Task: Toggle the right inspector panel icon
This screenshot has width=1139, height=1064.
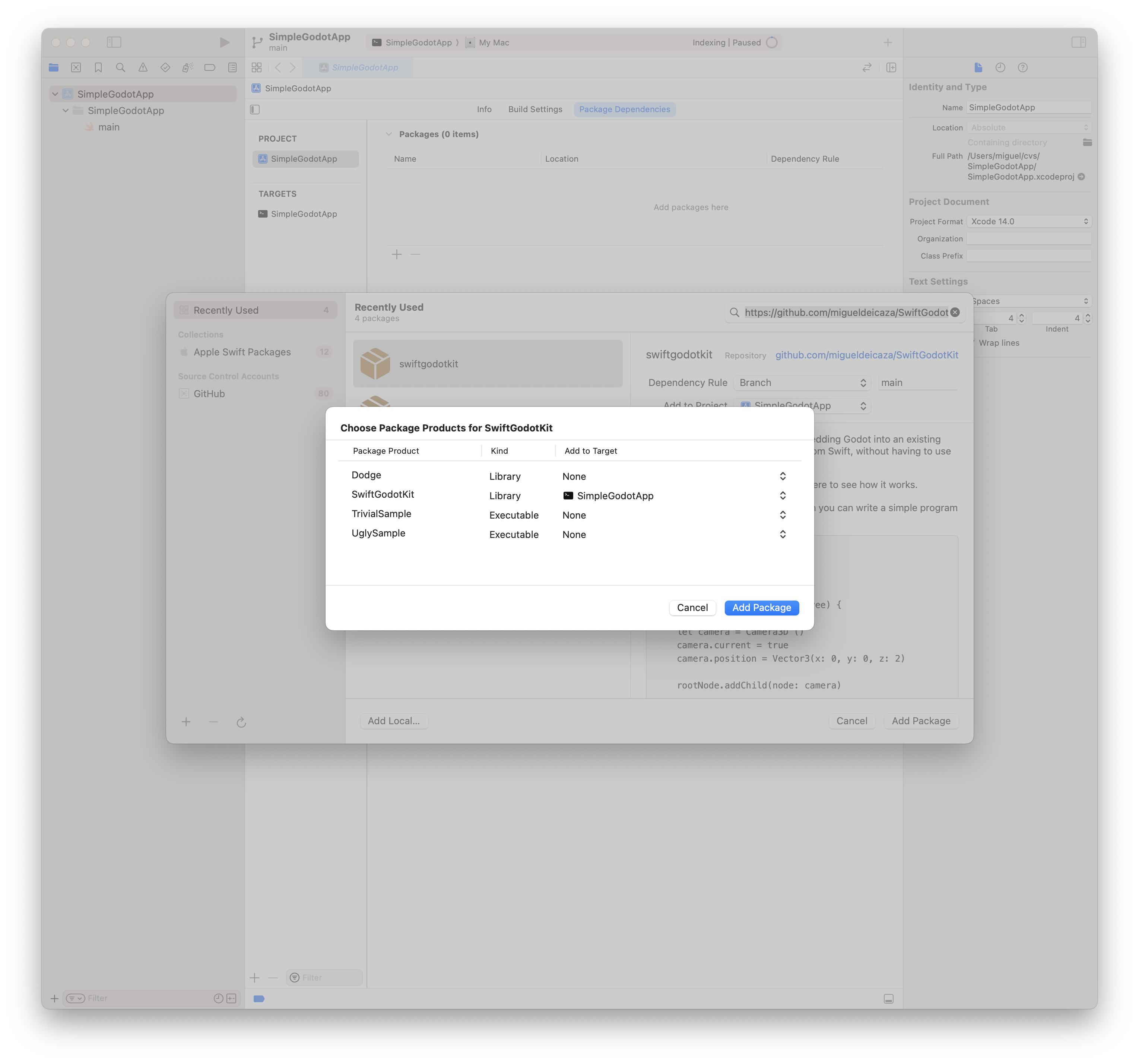Action: point(1078,42)
